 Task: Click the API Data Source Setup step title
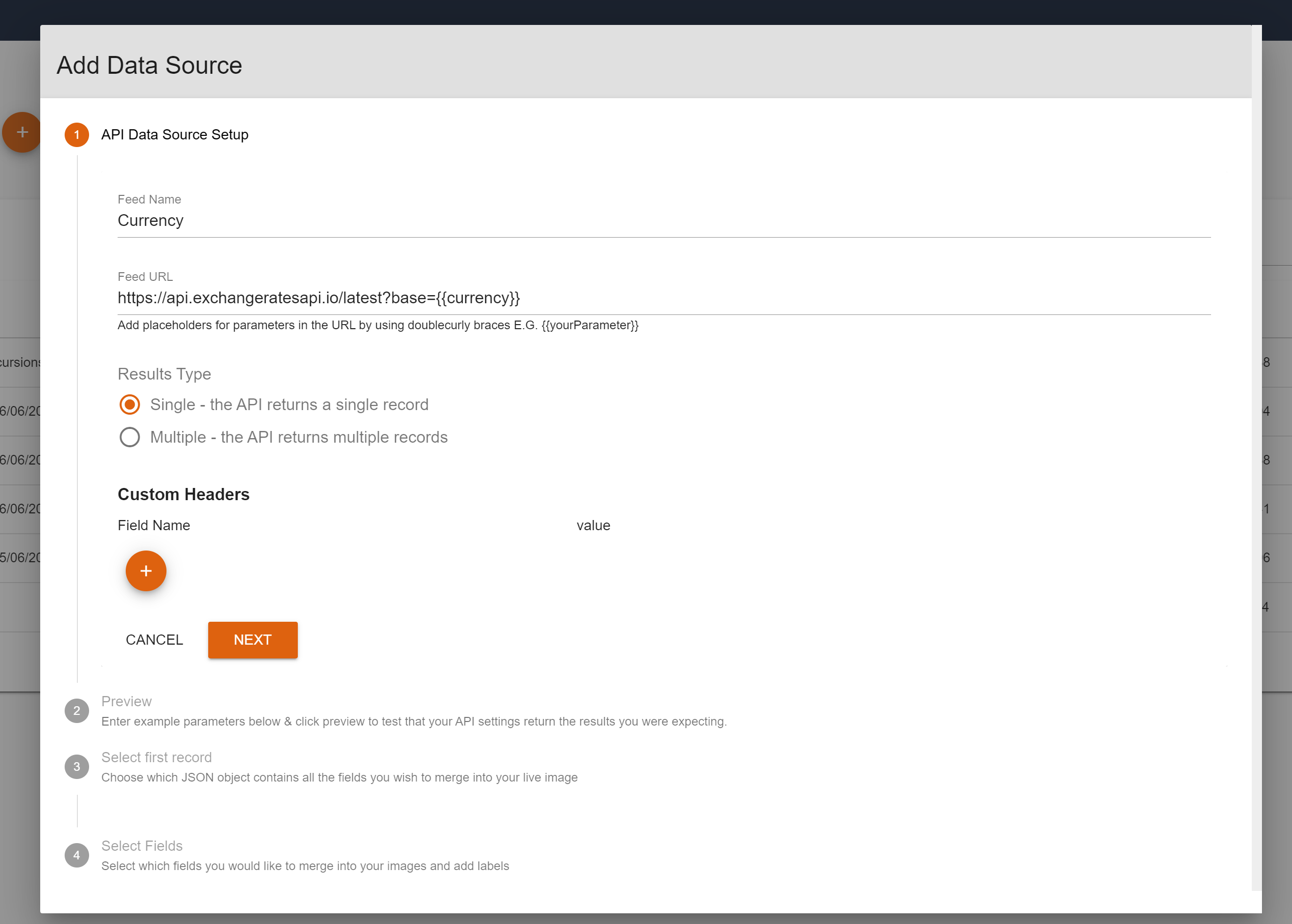click(x=175, y=135)
